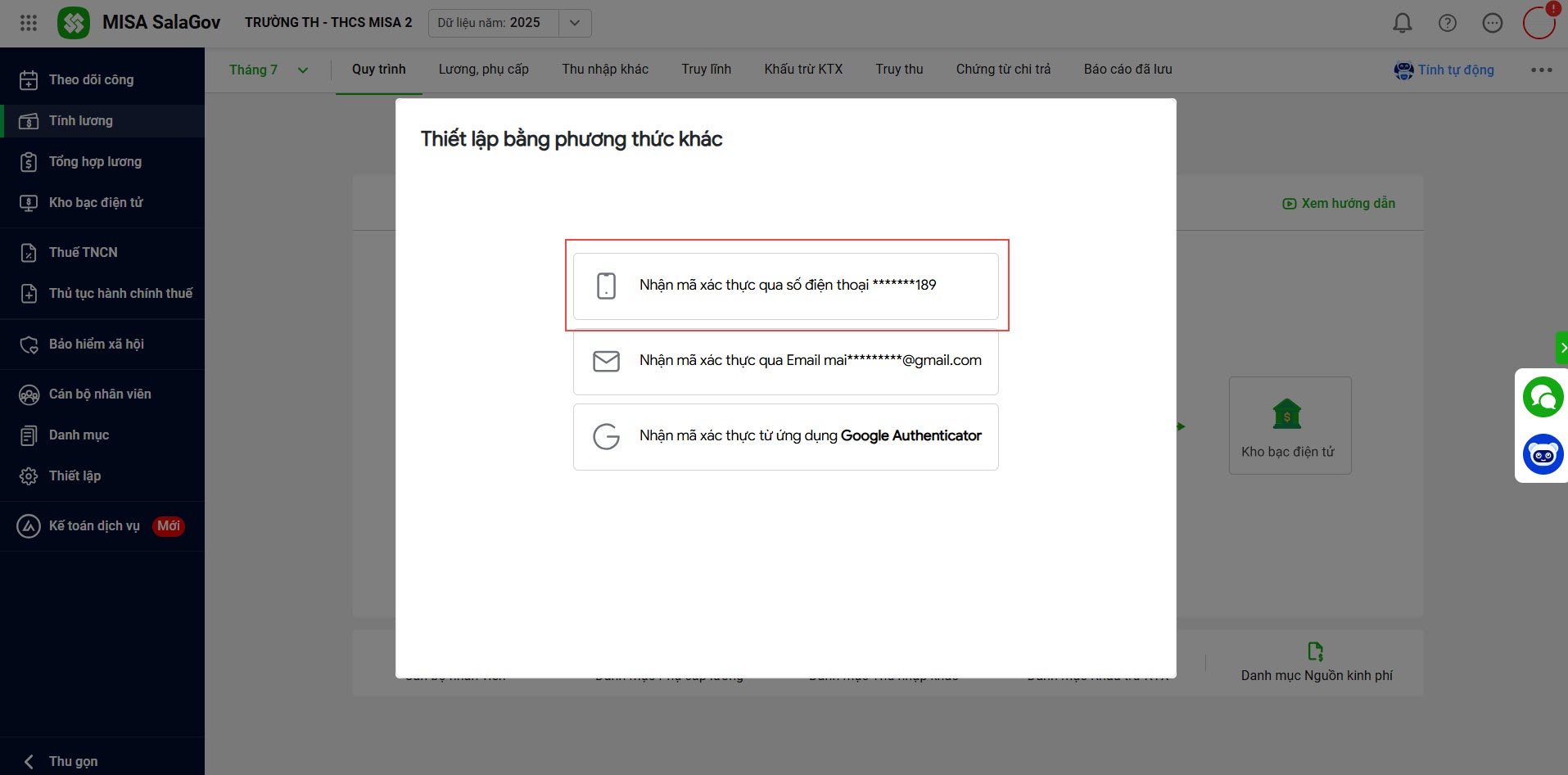Select Google Authenticator verification option
The height and width of the screenshot is (775, 1568).
[x=786, y=437]
